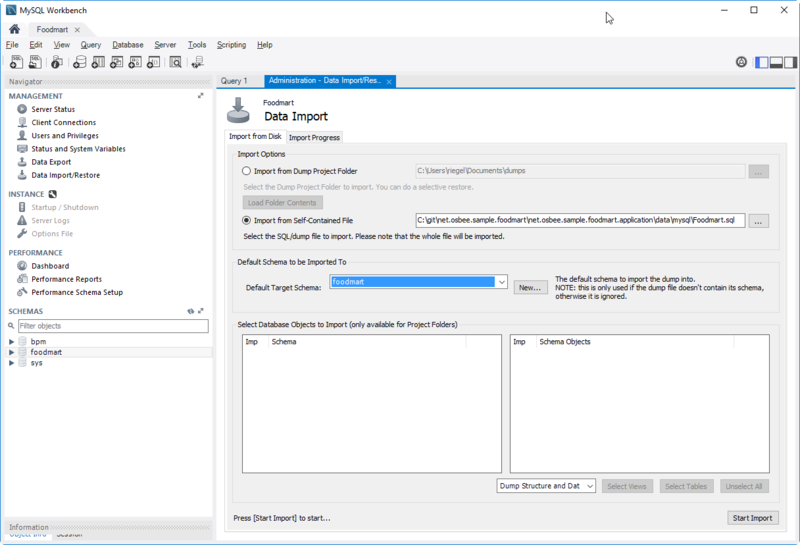Create new table toolbar icon

pyautogui.click(x=98, y=62)
